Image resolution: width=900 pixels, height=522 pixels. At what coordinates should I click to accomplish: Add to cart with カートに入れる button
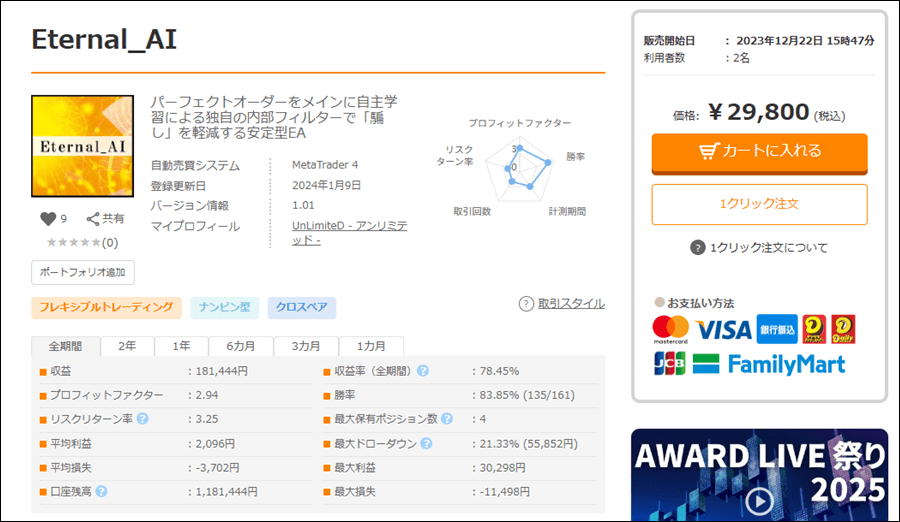(x=759, y=152)
